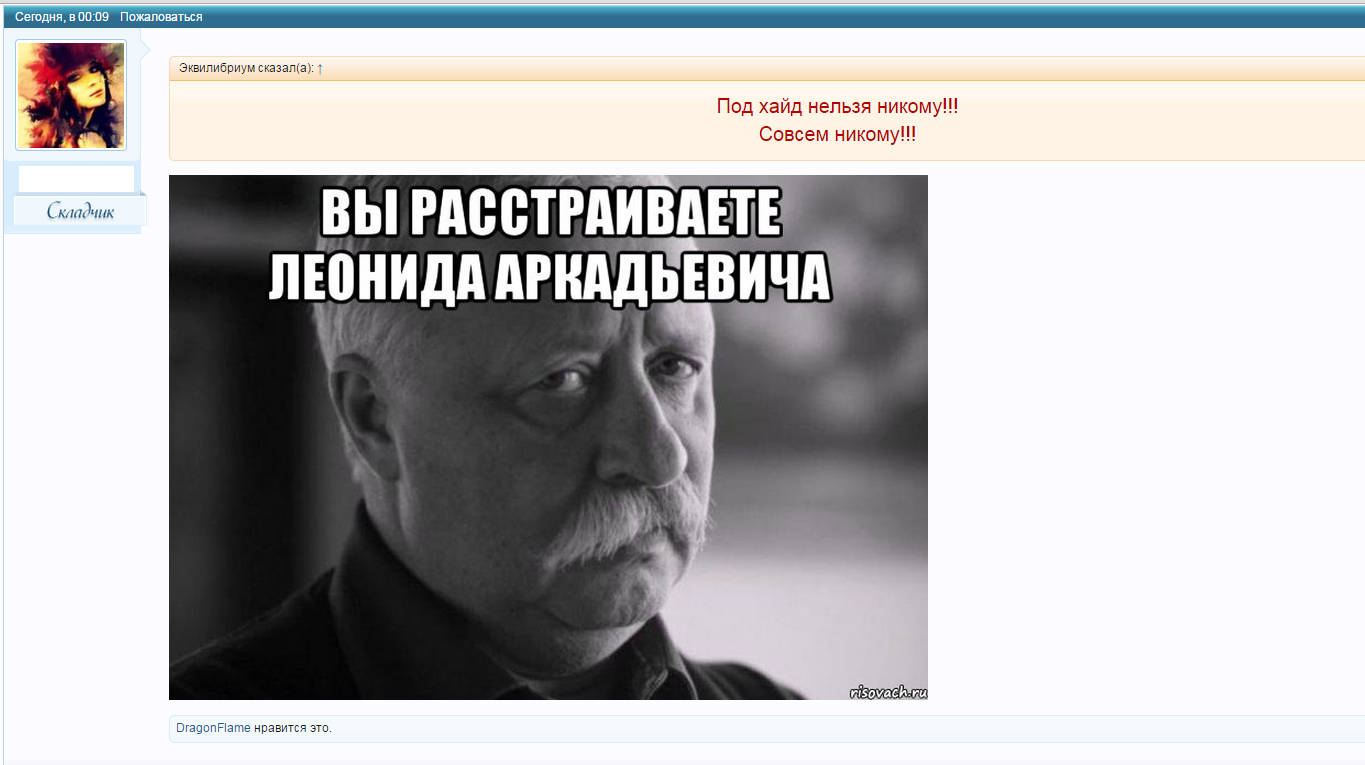Click the quoted text Под хайд нельзя никому!!!
Screen dimensions: 1365x765
(836, 106)
